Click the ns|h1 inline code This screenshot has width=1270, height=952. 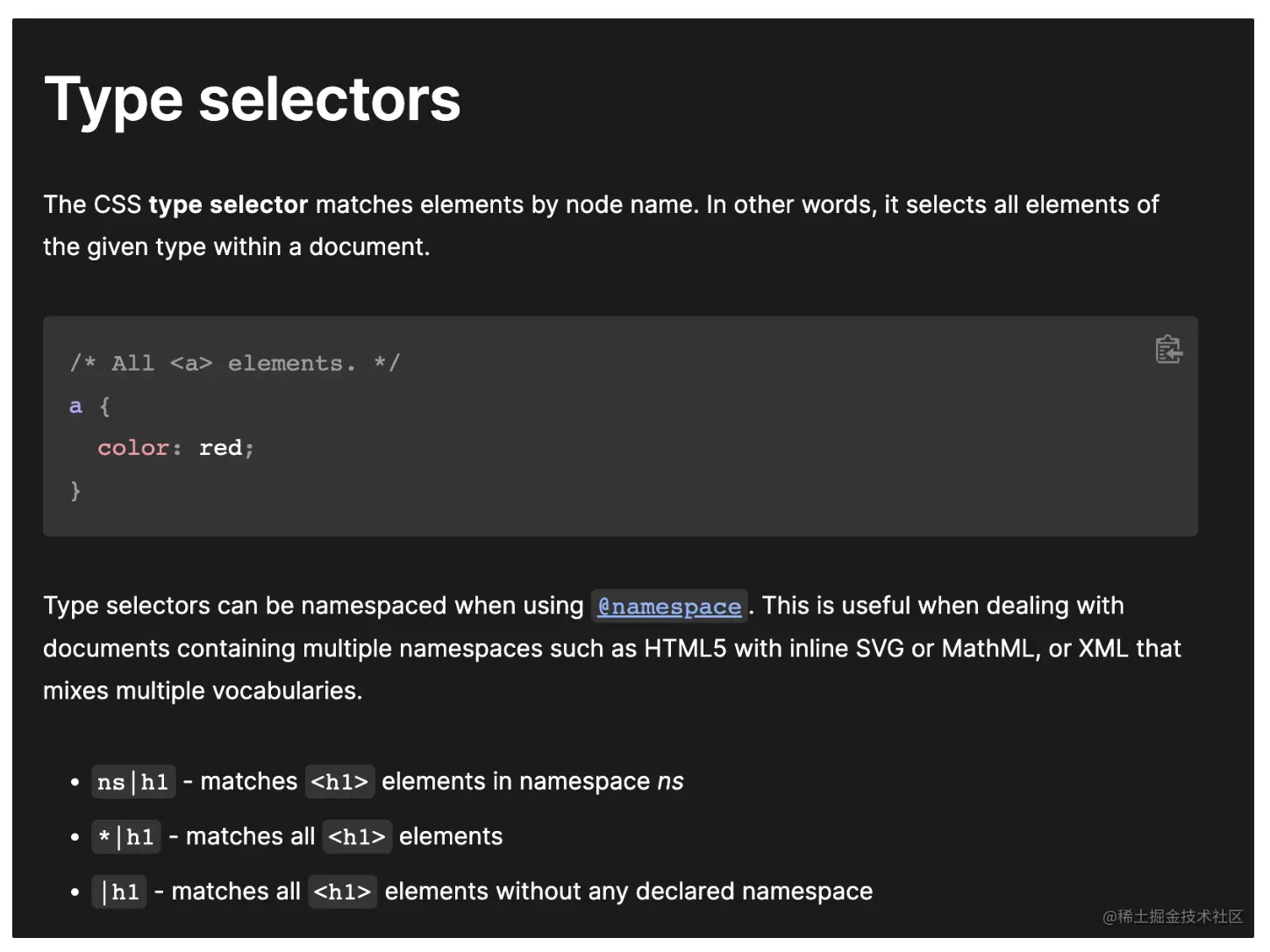tap(133, 782)
